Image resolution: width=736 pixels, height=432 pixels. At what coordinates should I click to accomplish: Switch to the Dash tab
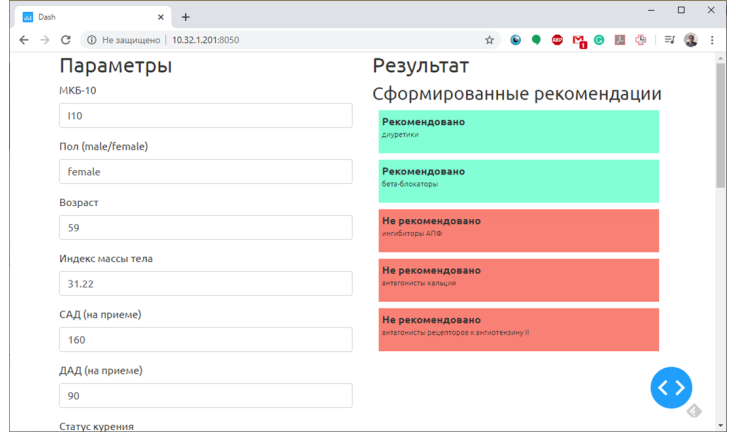pyautogui.click(x=90, y=16)
